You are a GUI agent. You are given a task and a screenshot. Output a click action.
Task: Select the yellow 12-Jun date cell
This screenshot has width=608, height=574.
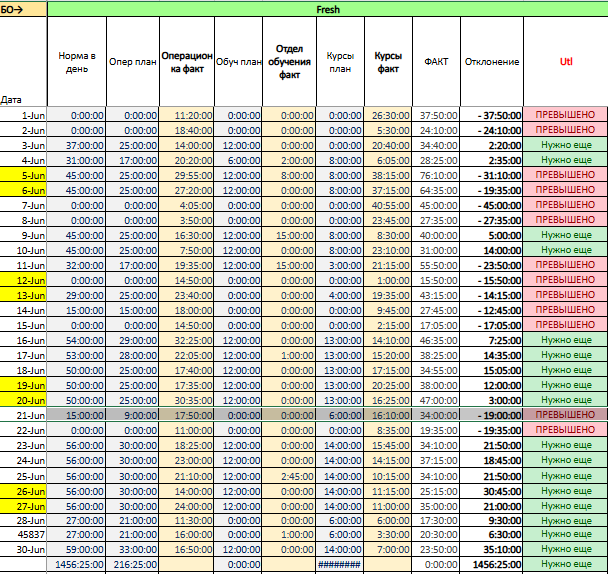[x=23, y=280]
